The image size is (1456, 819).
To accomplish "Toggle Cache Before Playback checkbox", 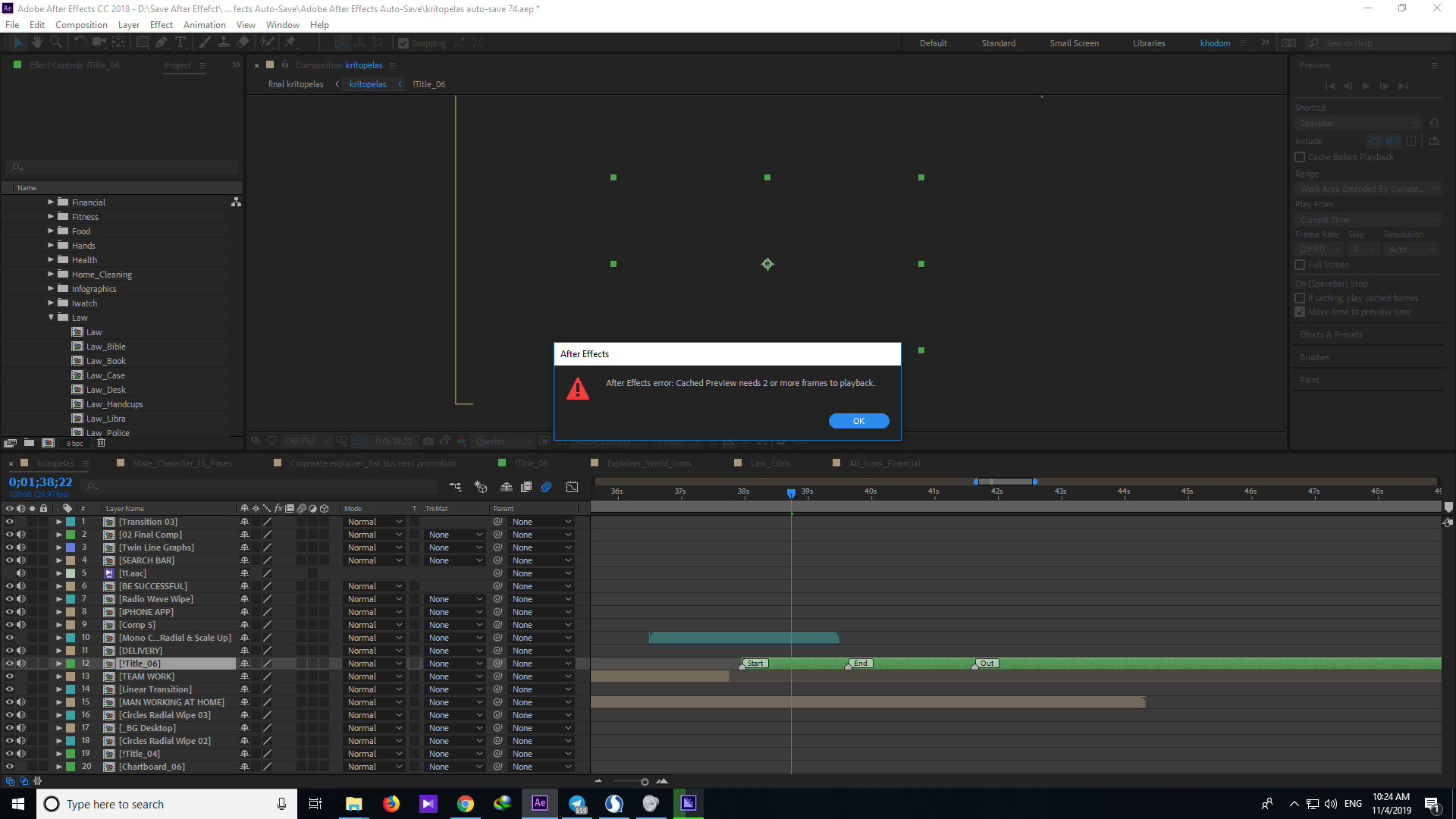I will 1300,157.
